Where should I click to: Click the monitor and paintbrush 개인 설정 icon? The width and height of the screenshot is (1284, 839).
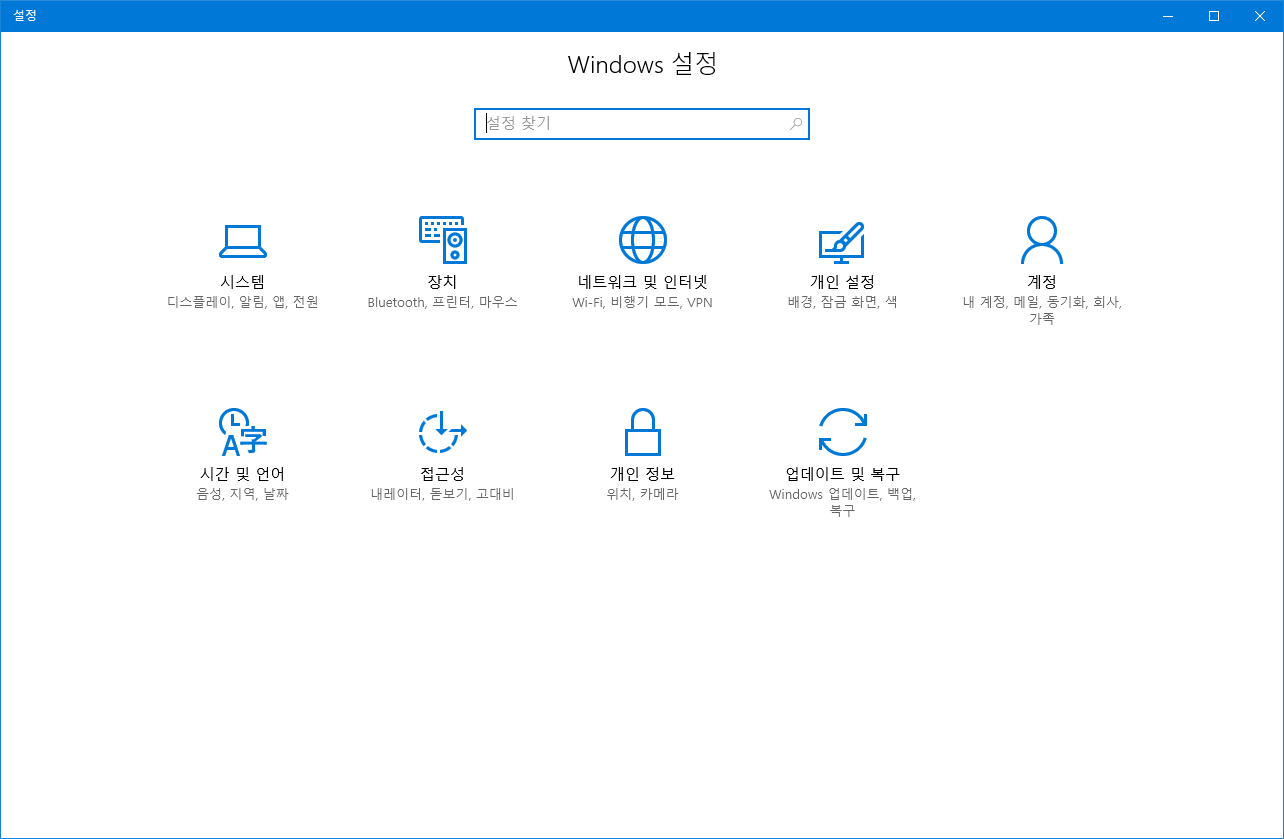coord(842,240)
